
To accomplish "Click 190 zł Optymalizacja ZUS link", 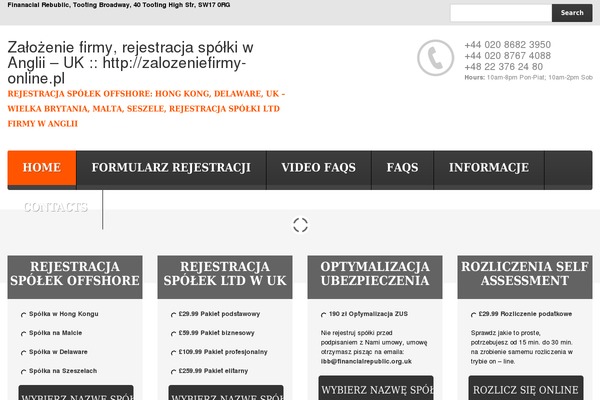I will pyautogui.click(x=368, y=314).
